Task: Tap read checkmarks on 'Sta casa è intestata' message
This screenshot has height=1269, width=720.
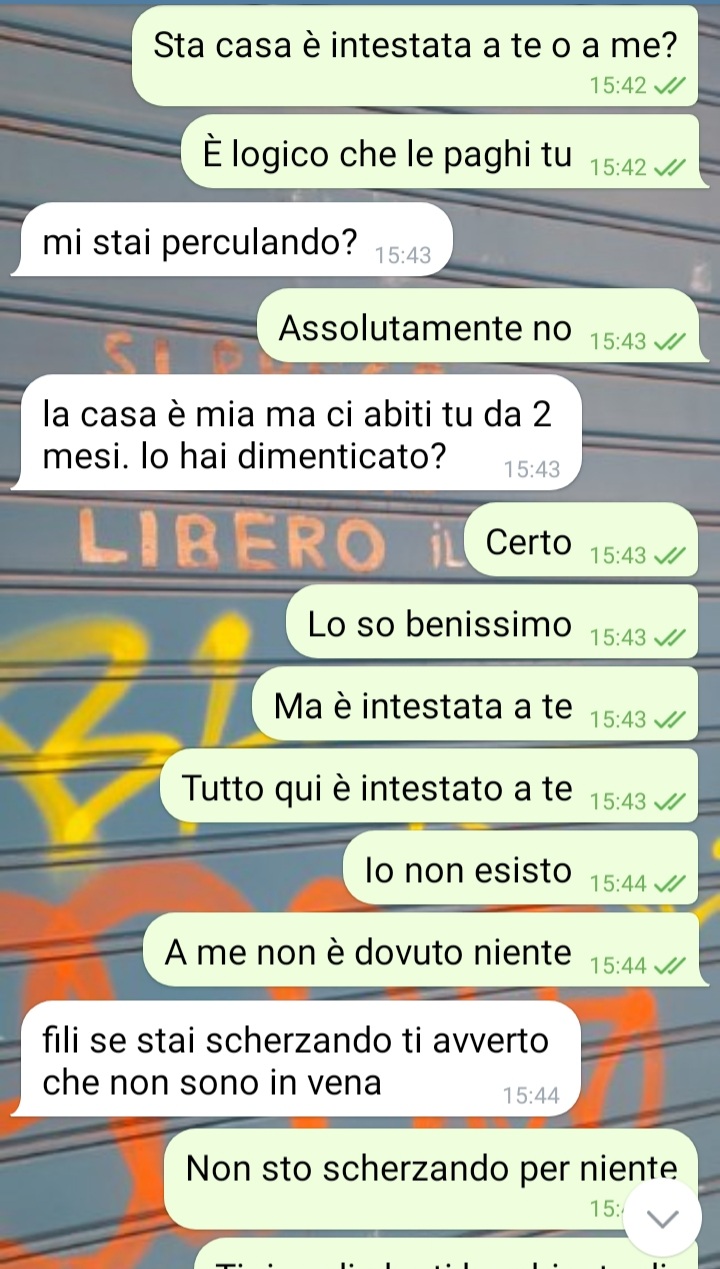Action: (669, 86)
